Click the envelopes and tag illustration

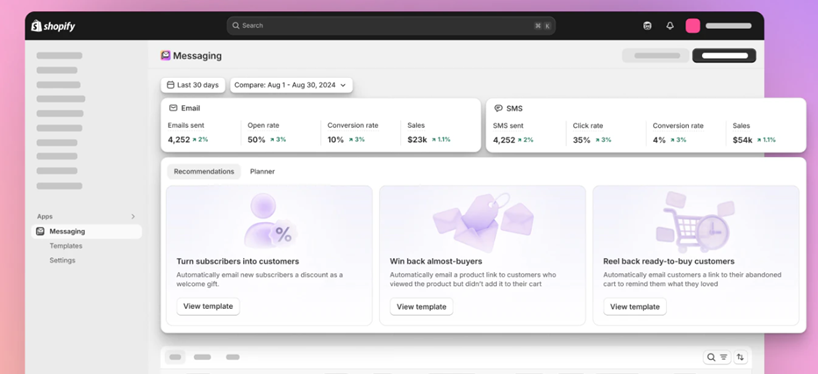[483, 222]
